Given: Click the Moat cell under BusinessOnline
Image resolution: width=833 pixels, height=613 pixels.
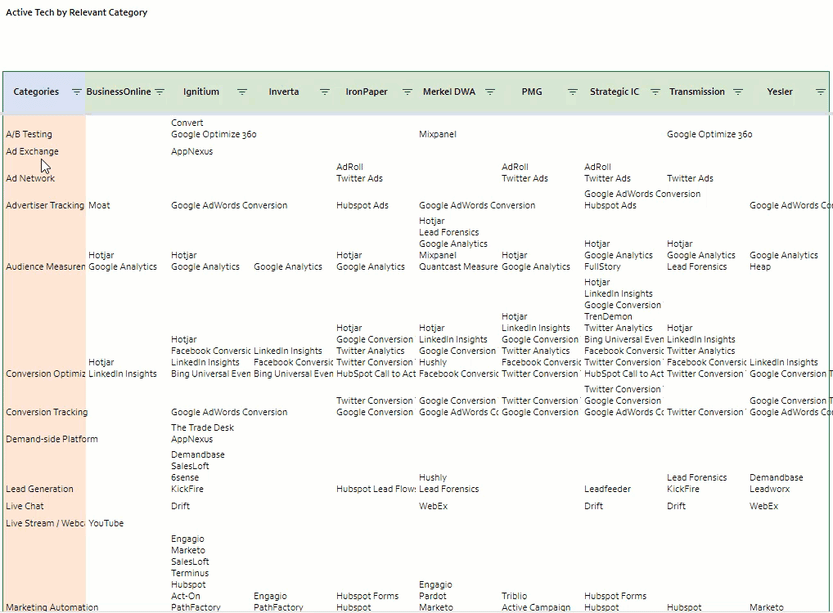Looking at the screenshot, I should 99,205.
